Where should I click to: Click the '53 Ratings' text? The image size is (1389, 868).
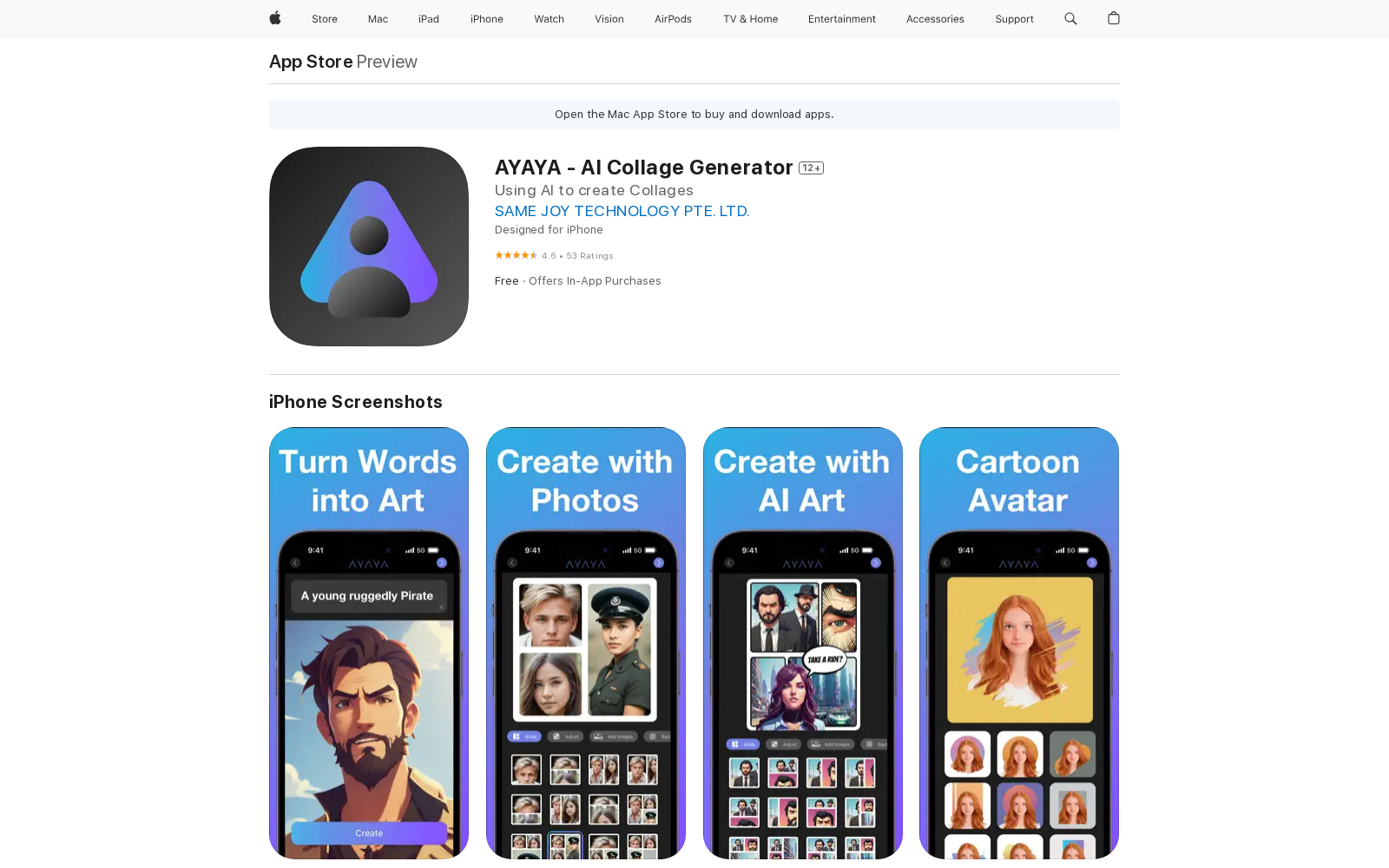pyautogui.click(x=590, y=256)
